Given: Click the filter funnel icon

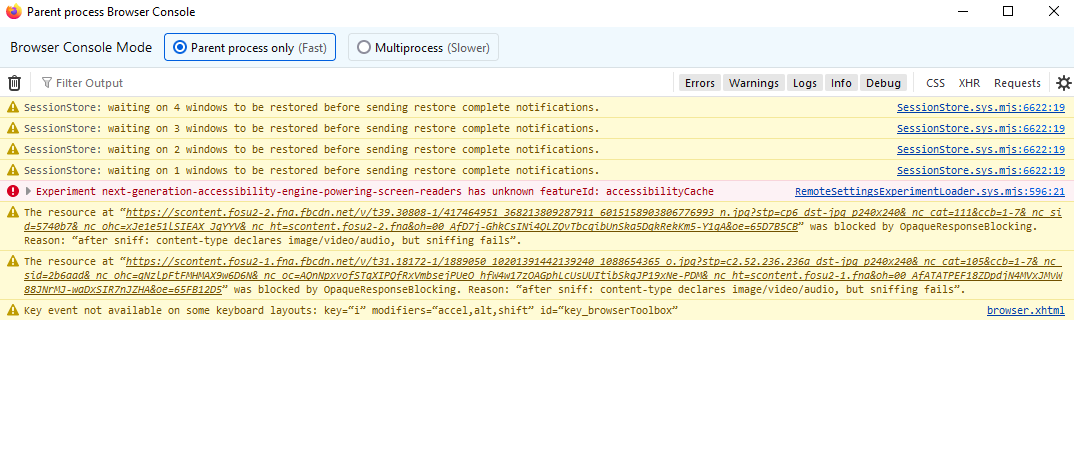Looking at the screenshot, I should point(47,83).
